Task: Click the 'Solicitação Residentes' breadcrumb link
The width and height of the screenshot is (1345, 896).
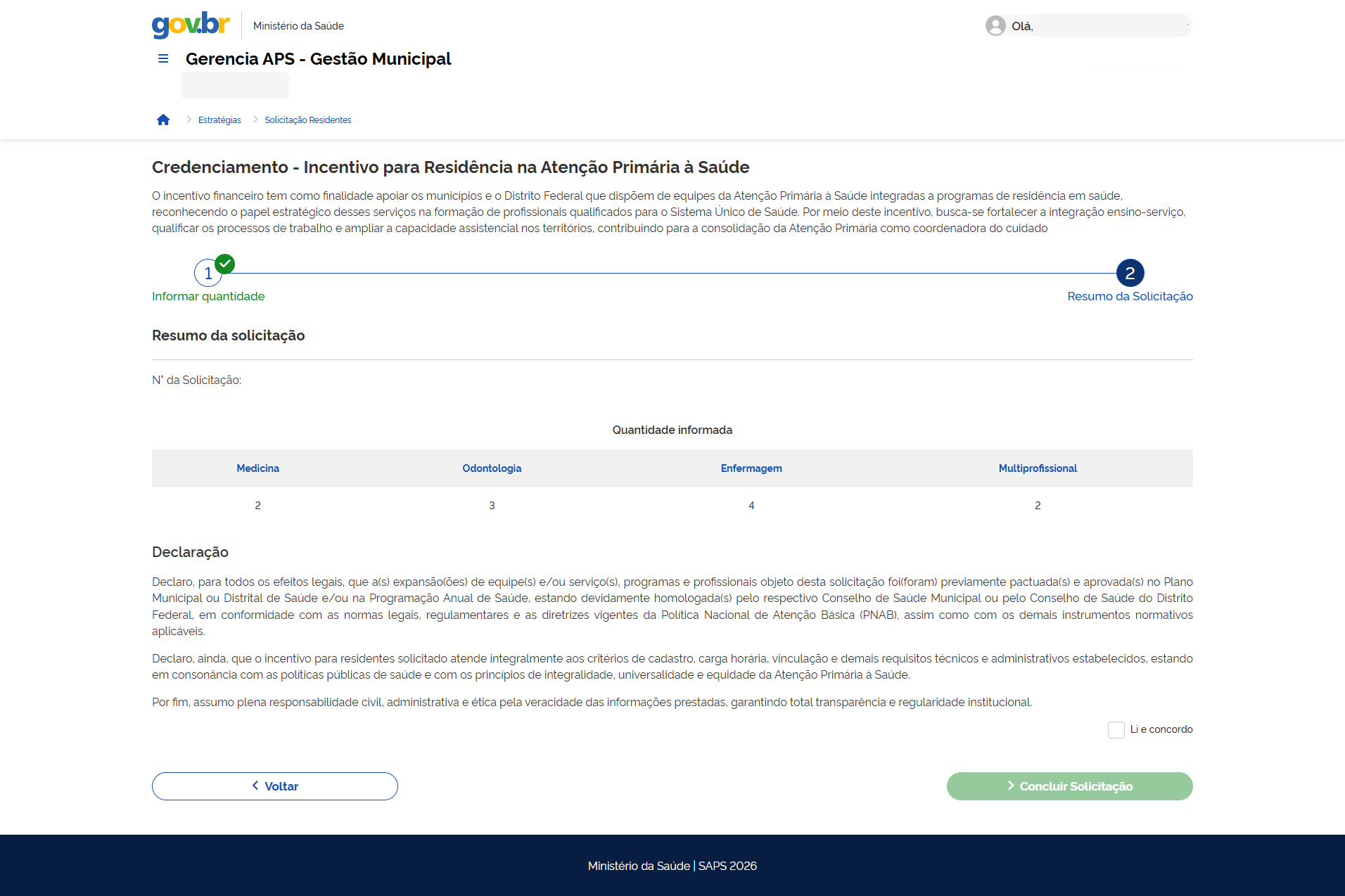Action: pyautogui.click(x=307, y=120)
